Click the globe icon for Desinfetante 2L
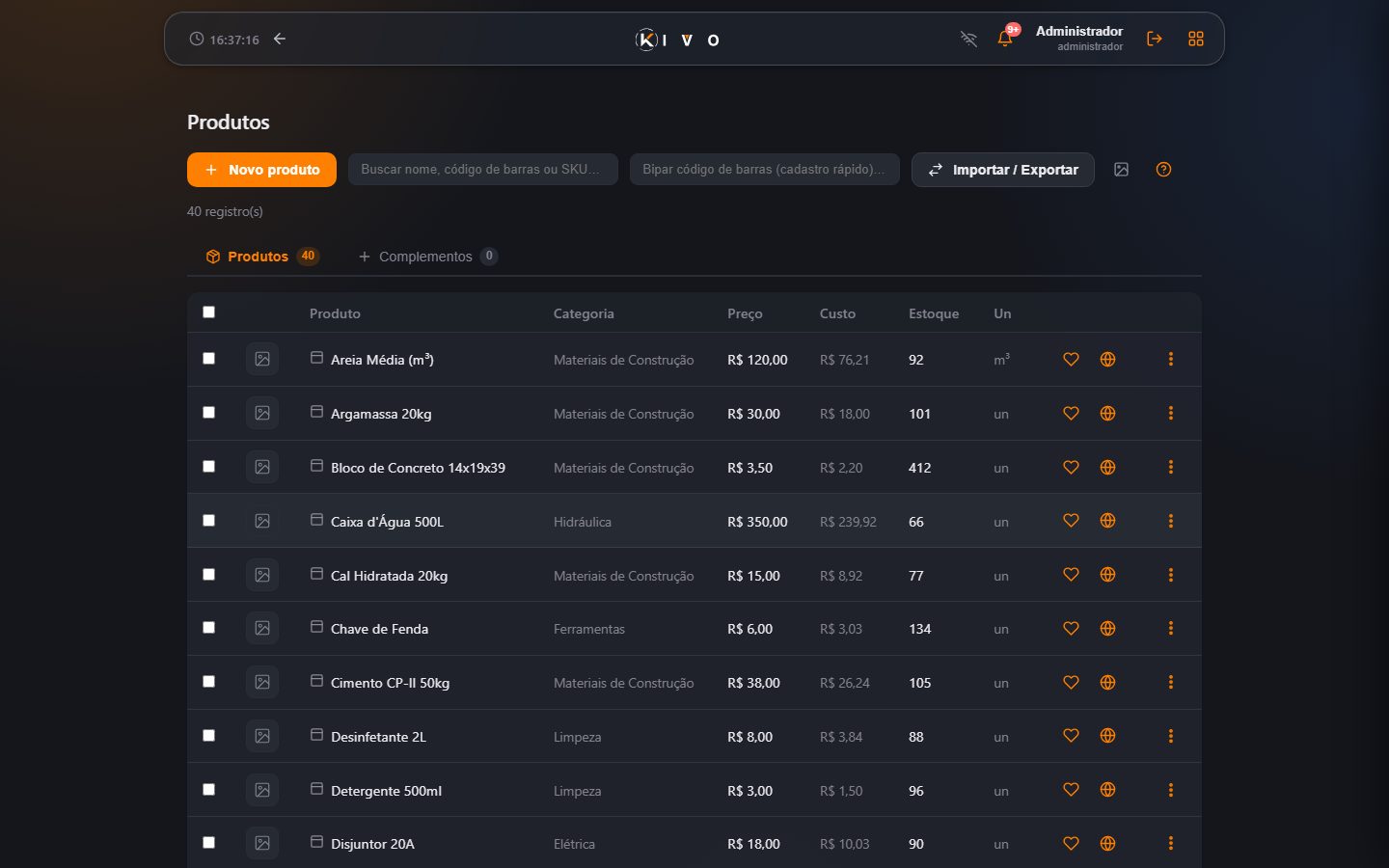Screen dimensions: 1389x868 point(1107,736)
